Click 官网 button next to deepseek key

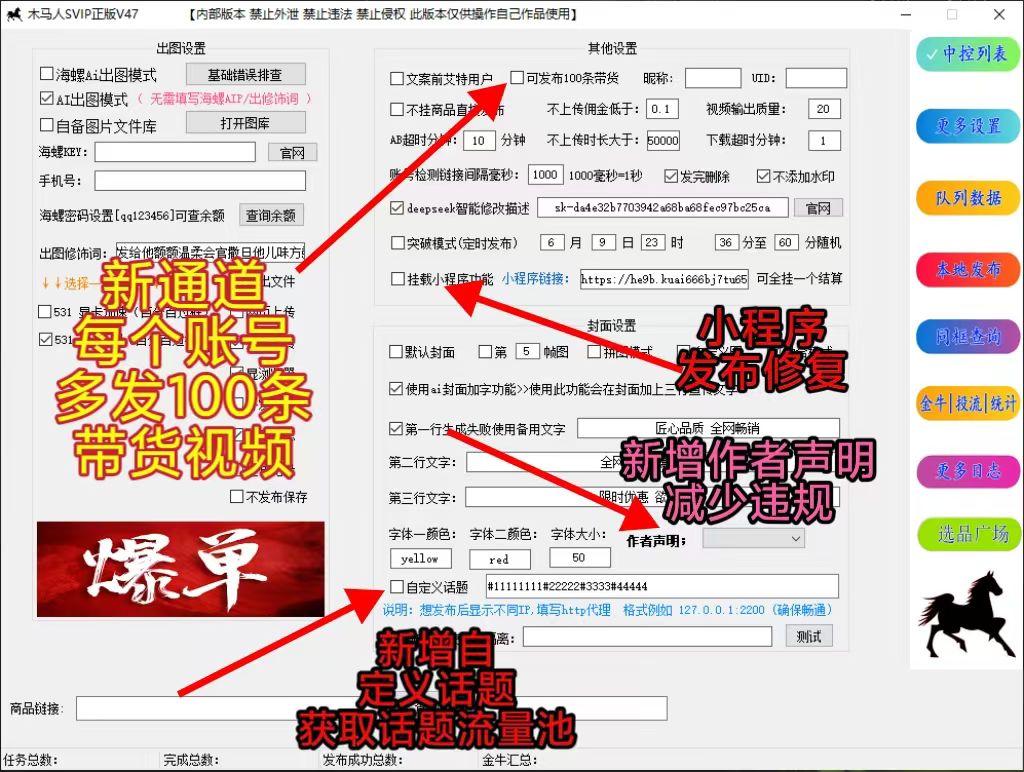tap(818, 208)
